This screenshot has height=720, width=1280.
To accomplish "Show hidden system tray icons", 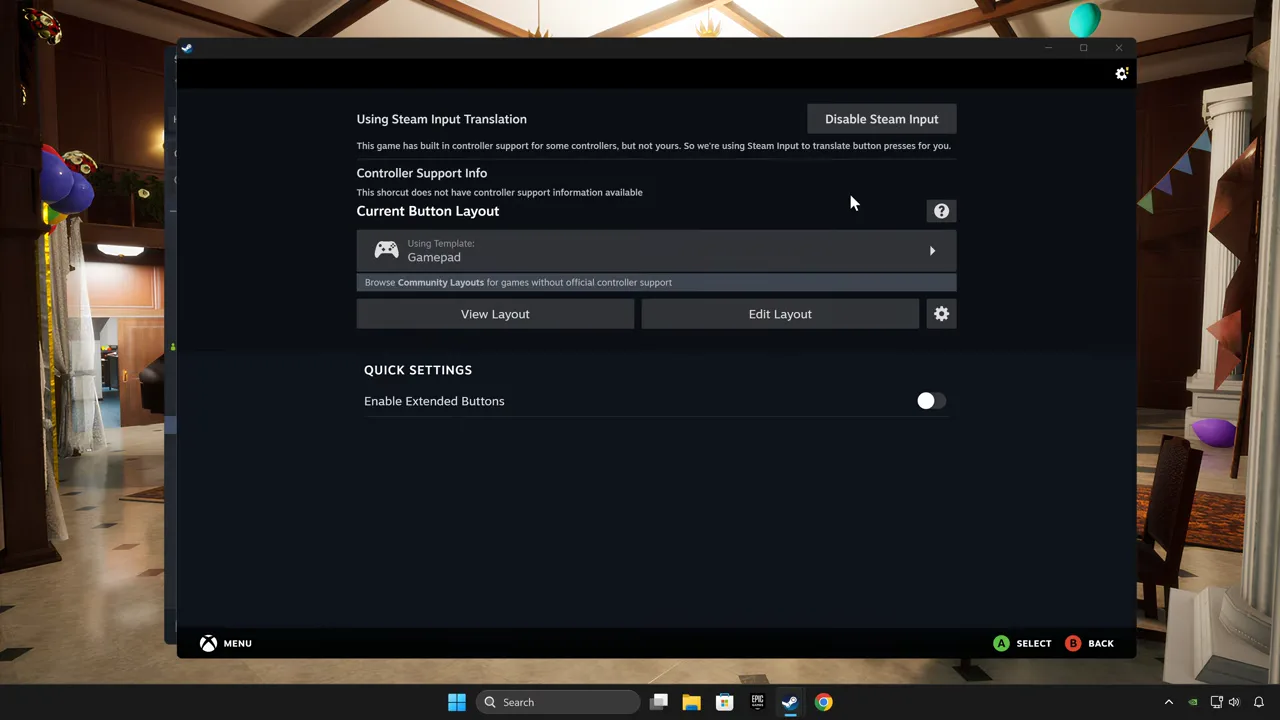I will point(1168,702).
